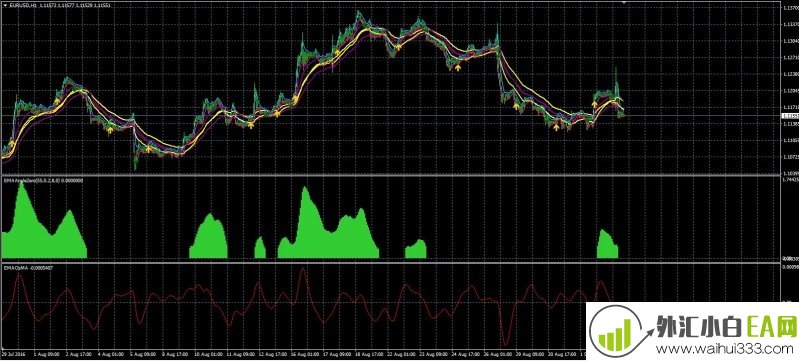
Task: Open the www.waihui333.com link
Action: pos(724,350)
